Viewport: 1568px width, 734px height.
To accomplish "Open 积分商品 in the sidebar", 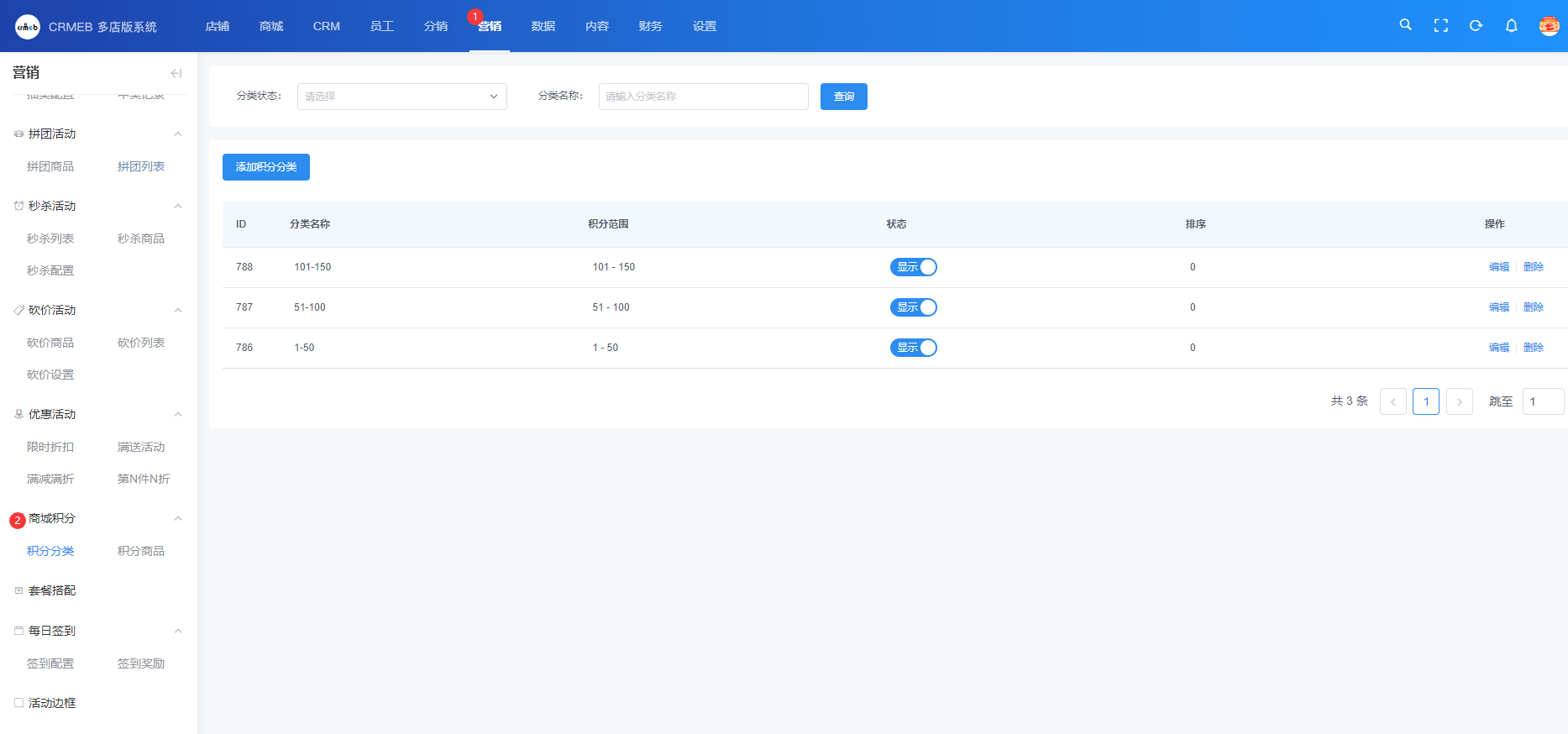I will tap(141, 551).
